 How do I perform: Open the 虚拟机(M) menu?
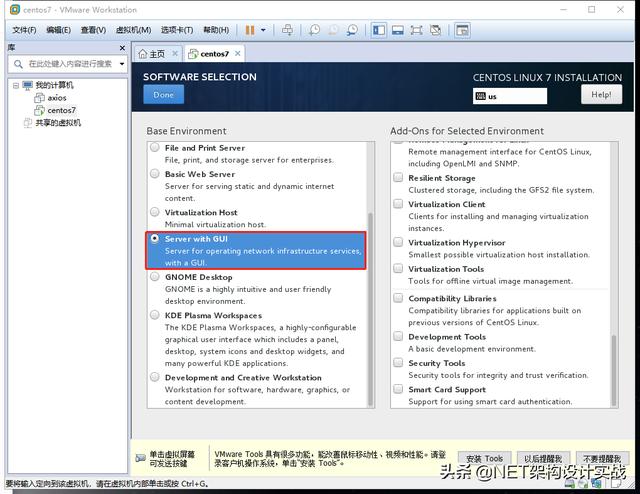(133, 30)
